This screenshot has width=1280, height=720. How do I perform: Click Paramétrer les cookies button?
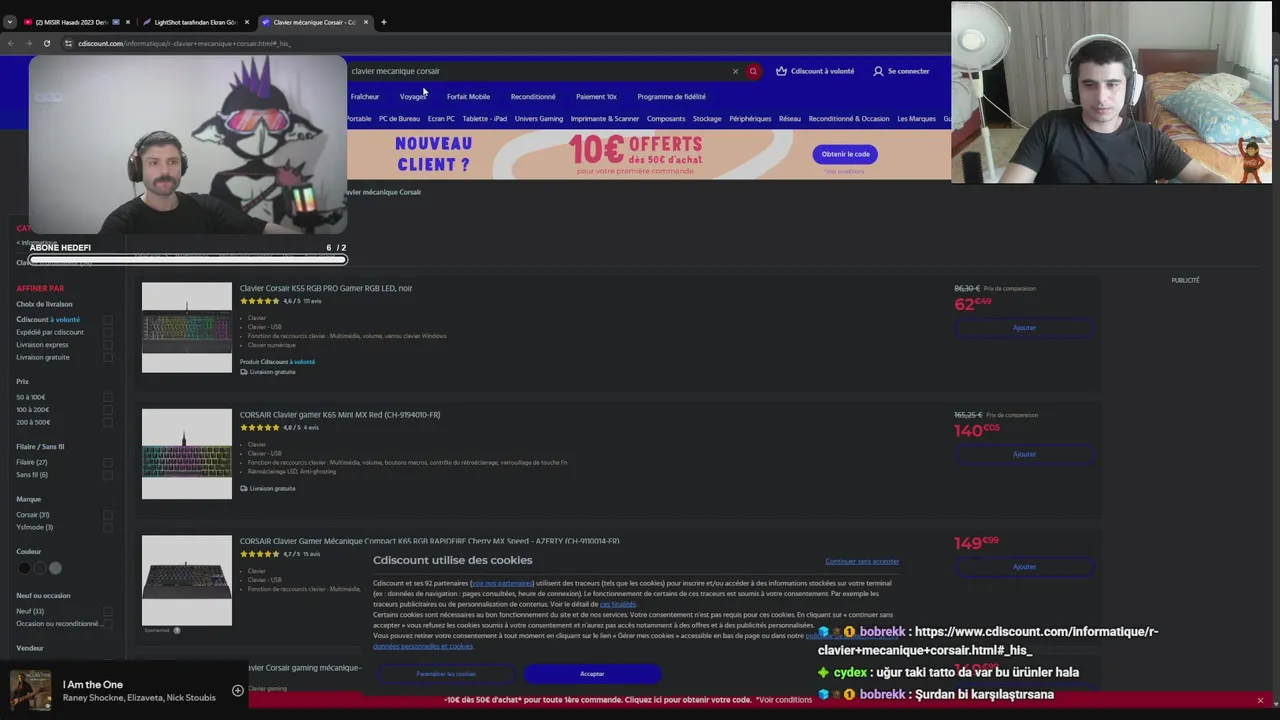coord(446,674)
